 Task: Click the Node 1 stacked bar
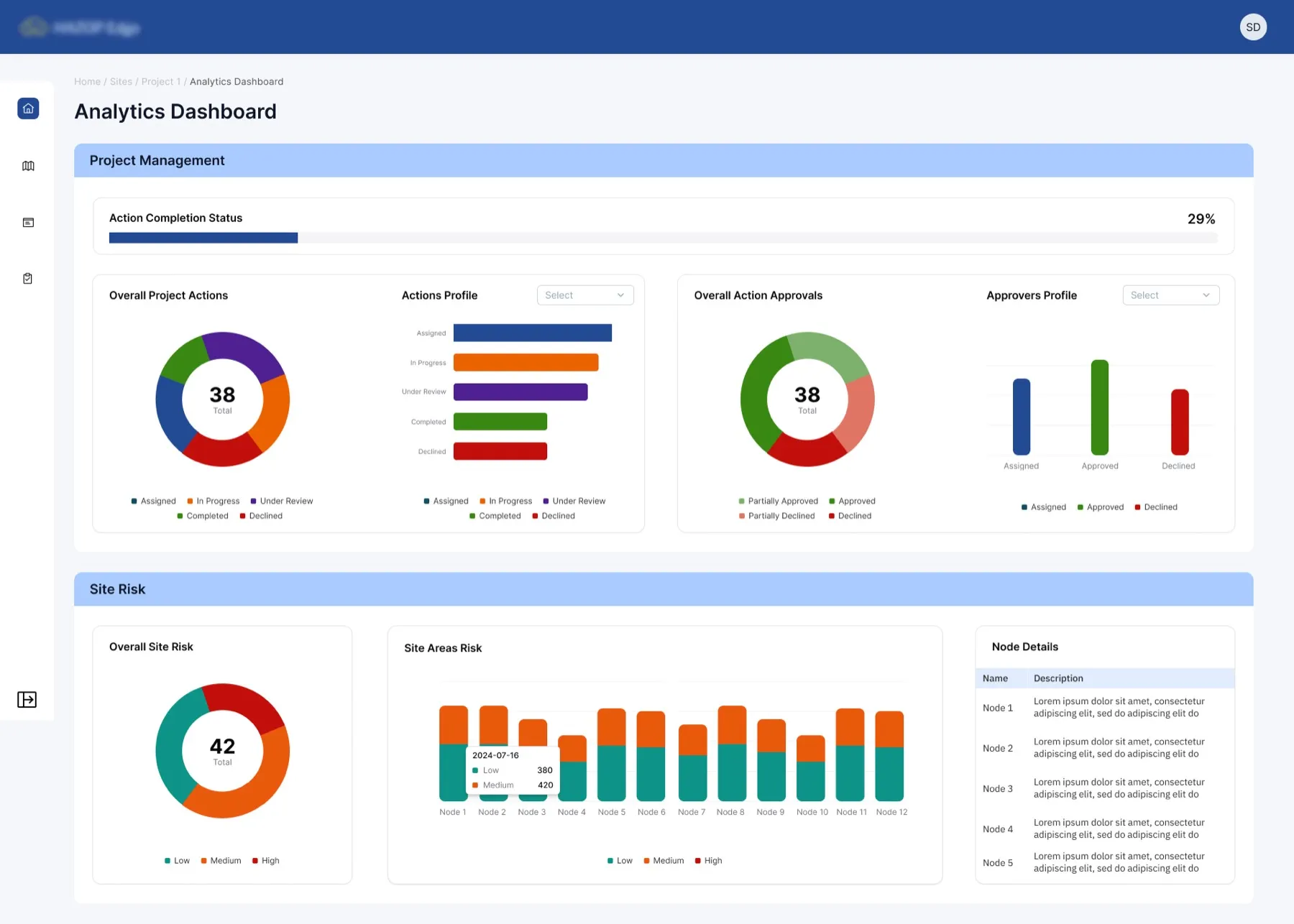[x=454, y=754]
